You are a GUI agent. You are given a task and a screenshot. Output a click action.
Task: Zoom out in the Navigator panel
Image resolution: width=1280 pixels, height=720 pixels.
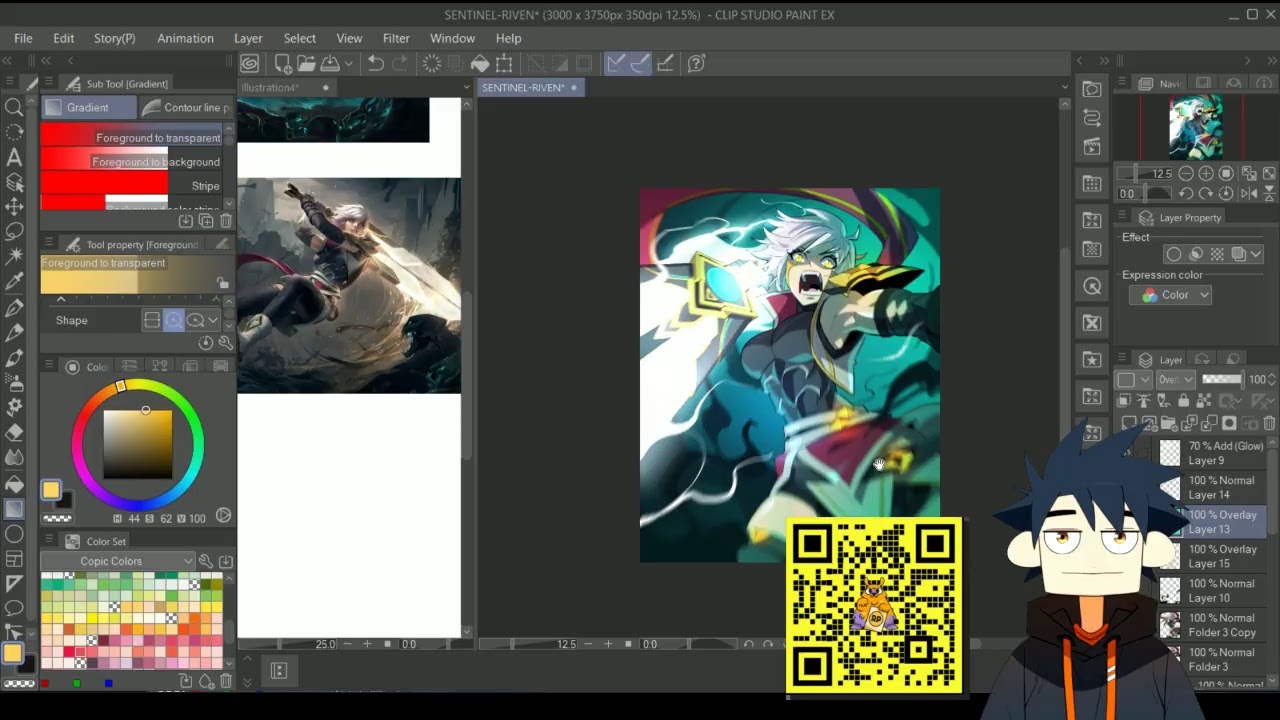(x=1186, y=174)
